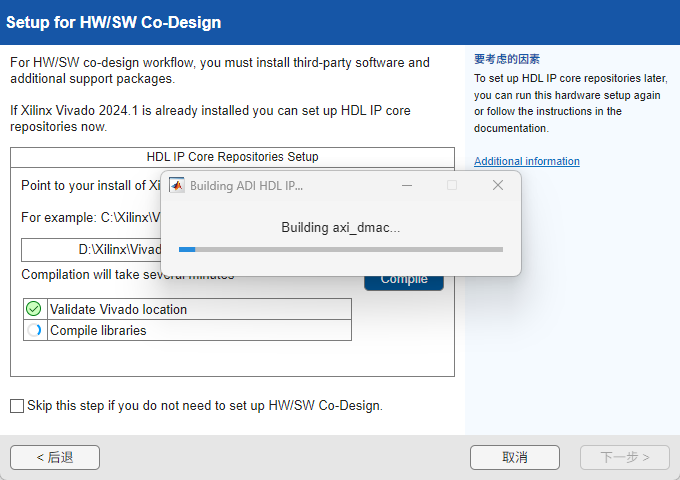Click the HDL IP Core Repositories Setup header
The image size is (680, 480).
232,157
